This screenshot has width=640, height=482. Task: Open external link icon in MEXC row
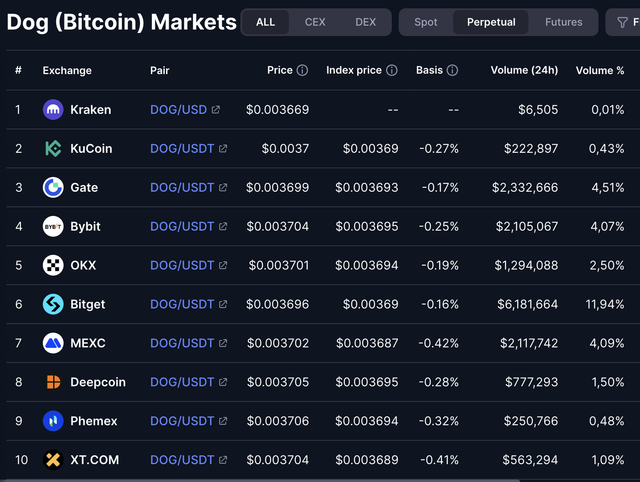pos(223,343)
